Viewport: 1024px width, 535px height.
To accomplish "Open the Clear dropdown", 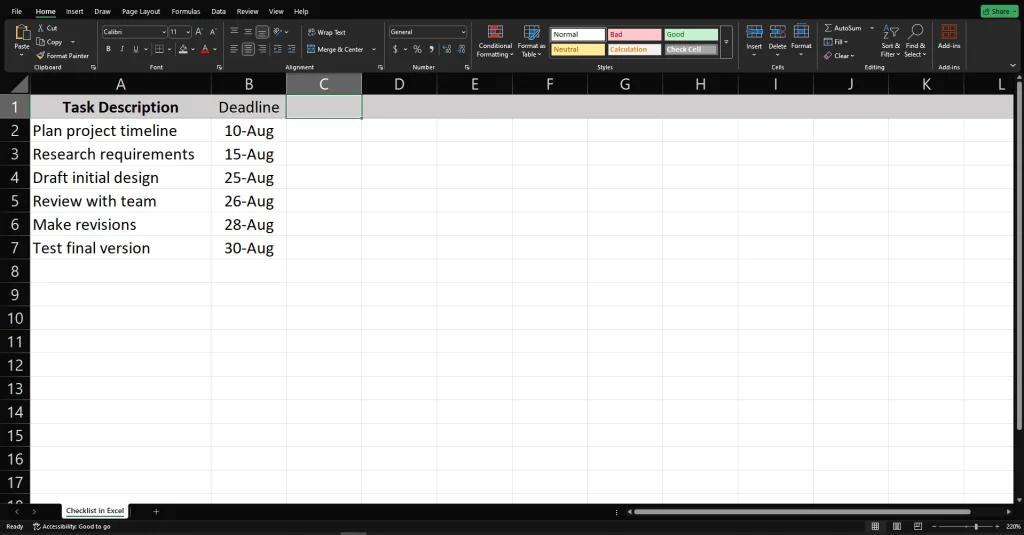I will (839, 56).
